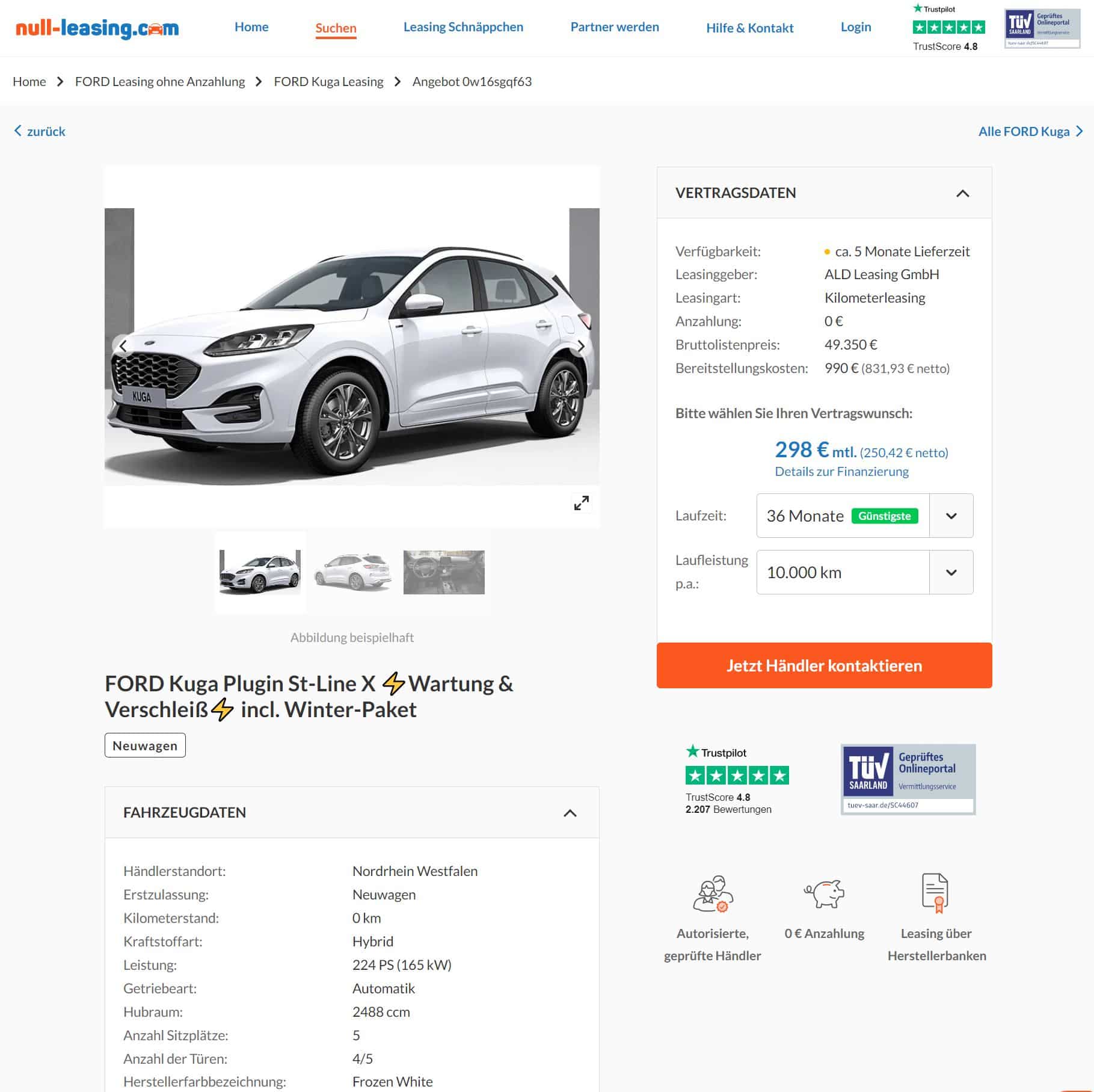Open the Laufzeit 36 Monate dropdown
This screenshot has width=1094, height=1092.
[x=864, y=516]
